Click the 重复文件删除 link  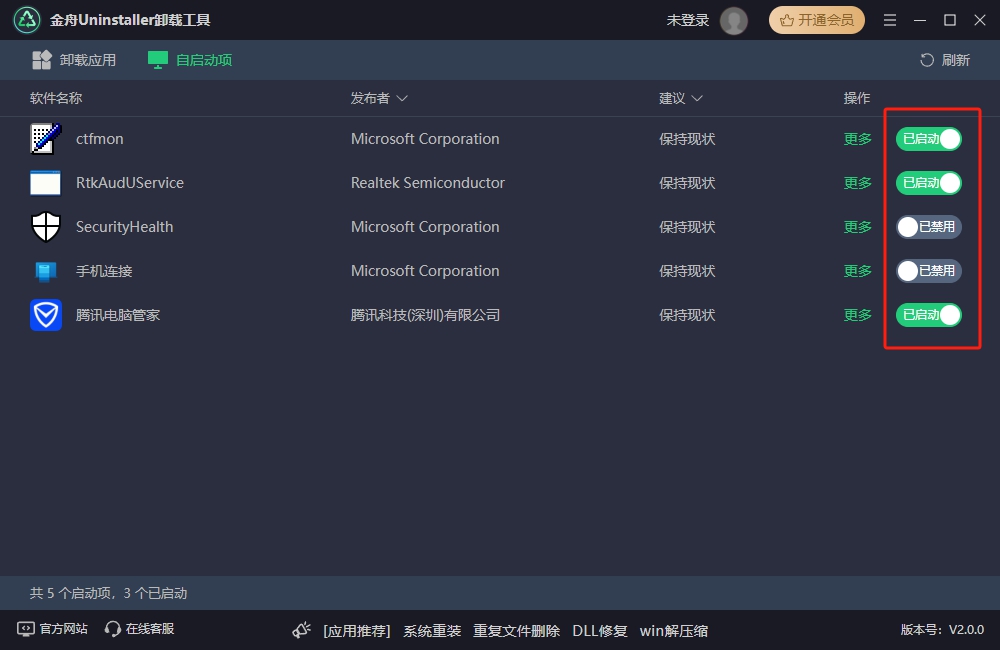(x=516, y=631)
